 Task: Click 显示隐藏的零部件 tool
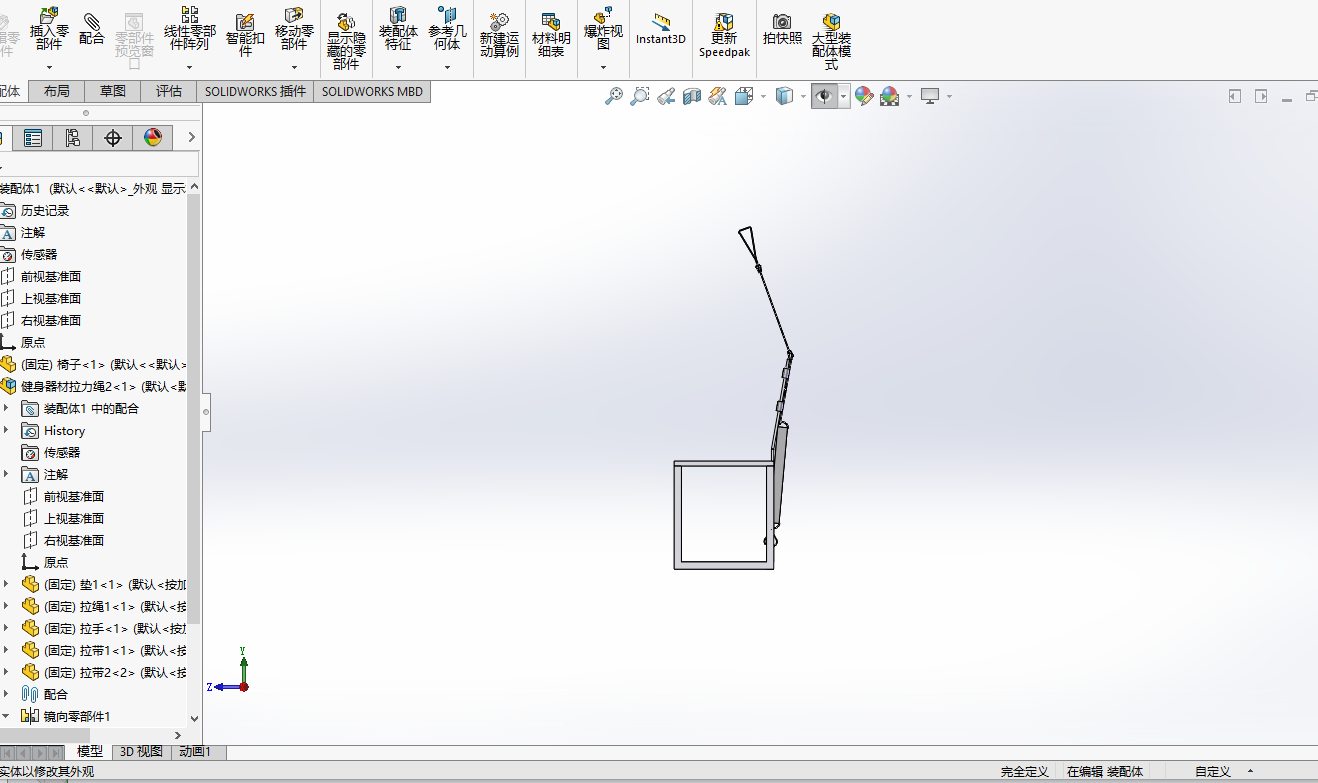tap(346, 40)
